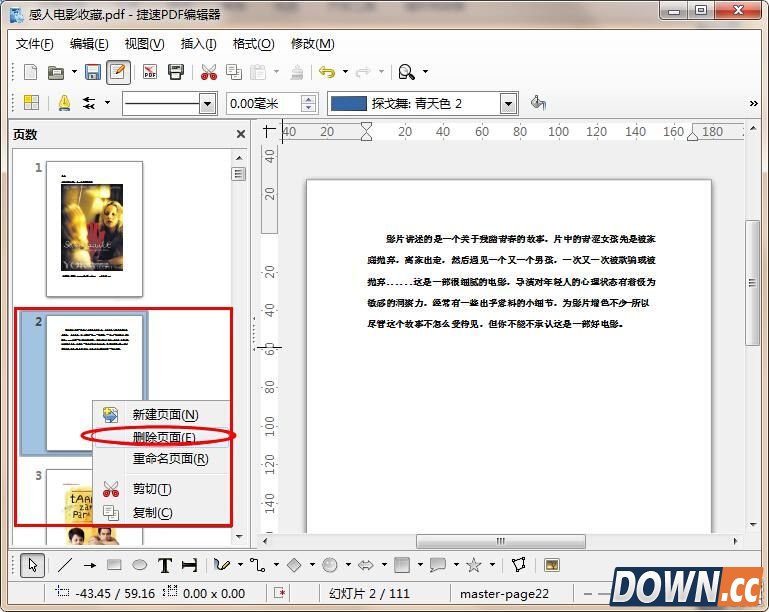Select the Rectangle shape tool
This screenshot has height=612, width=769.
tap(114, 565)
